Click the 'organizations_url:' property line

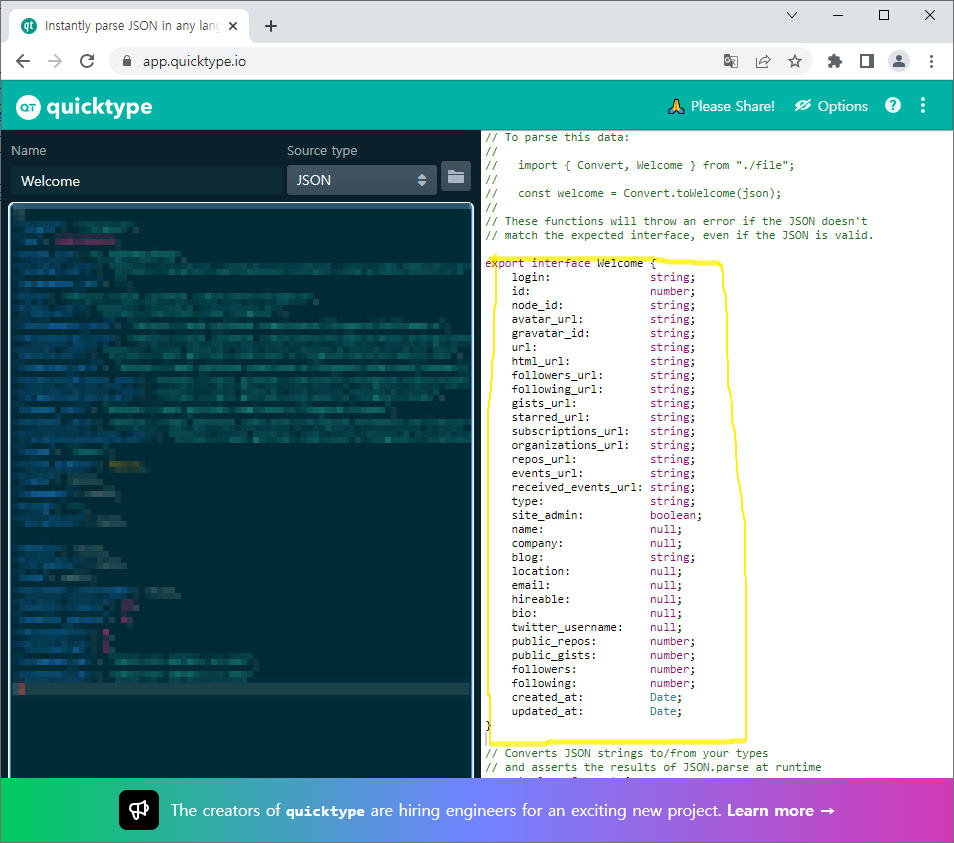coord(603,445)
